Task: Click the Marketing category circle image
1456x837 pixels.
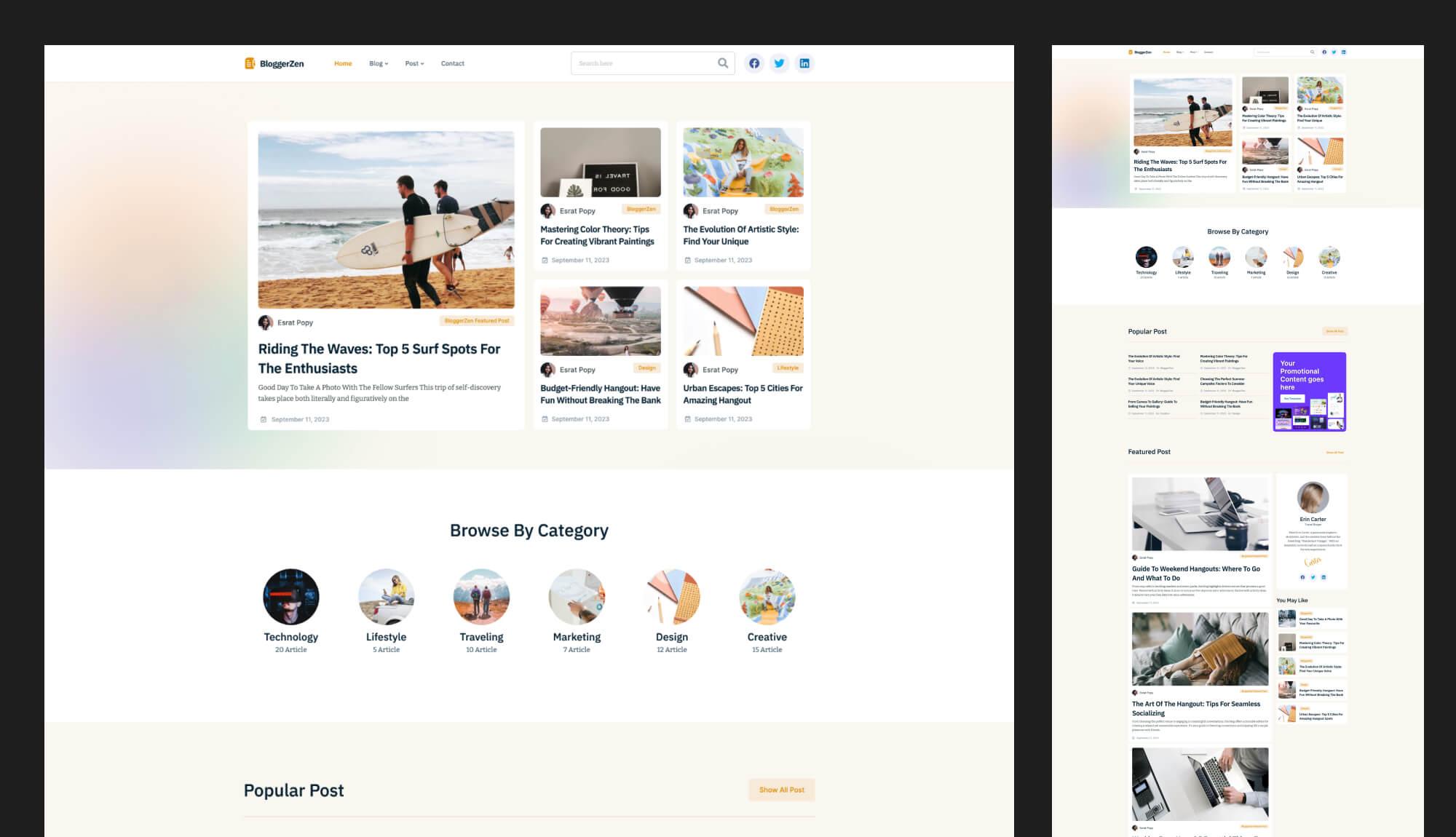Action: (x=576, y=596)
